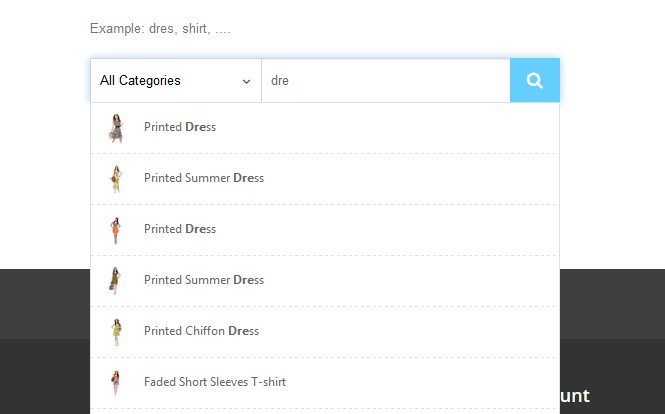Click the magnifying glass search icon
The height and width of the screenshot is (414, 665).
(x=535, y=81)
